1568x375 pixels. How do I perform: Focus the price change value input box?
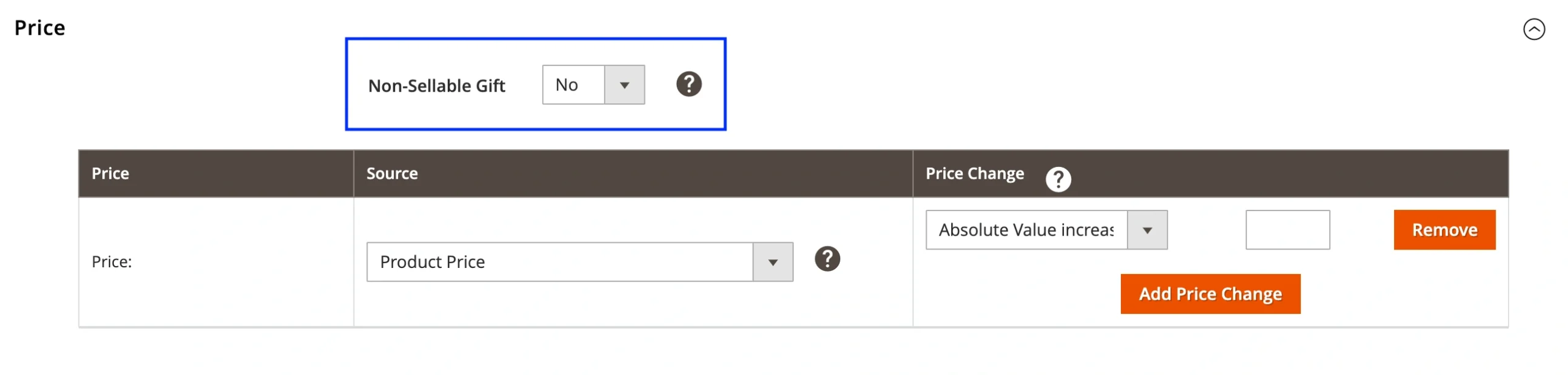click(x=1287, y=230)
